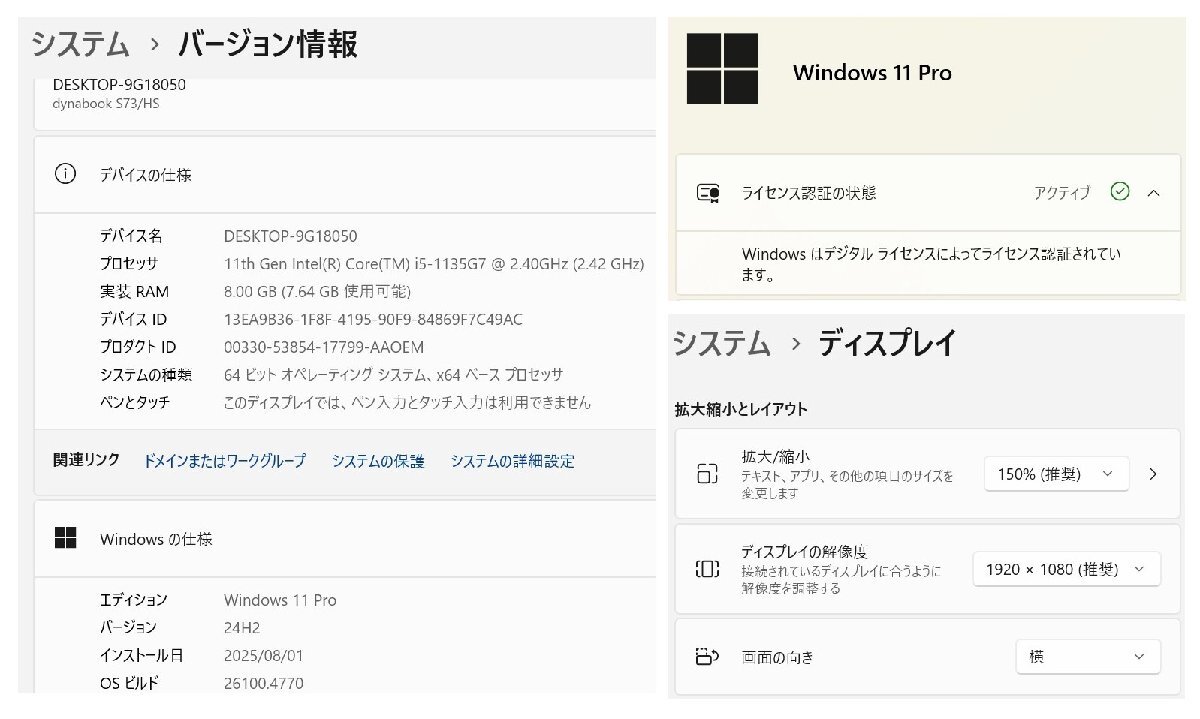The width and height of the screenshot is (1200, 719).
Task: Select the edition value Windows 11 Pro
Action: [x=280, y=600]
